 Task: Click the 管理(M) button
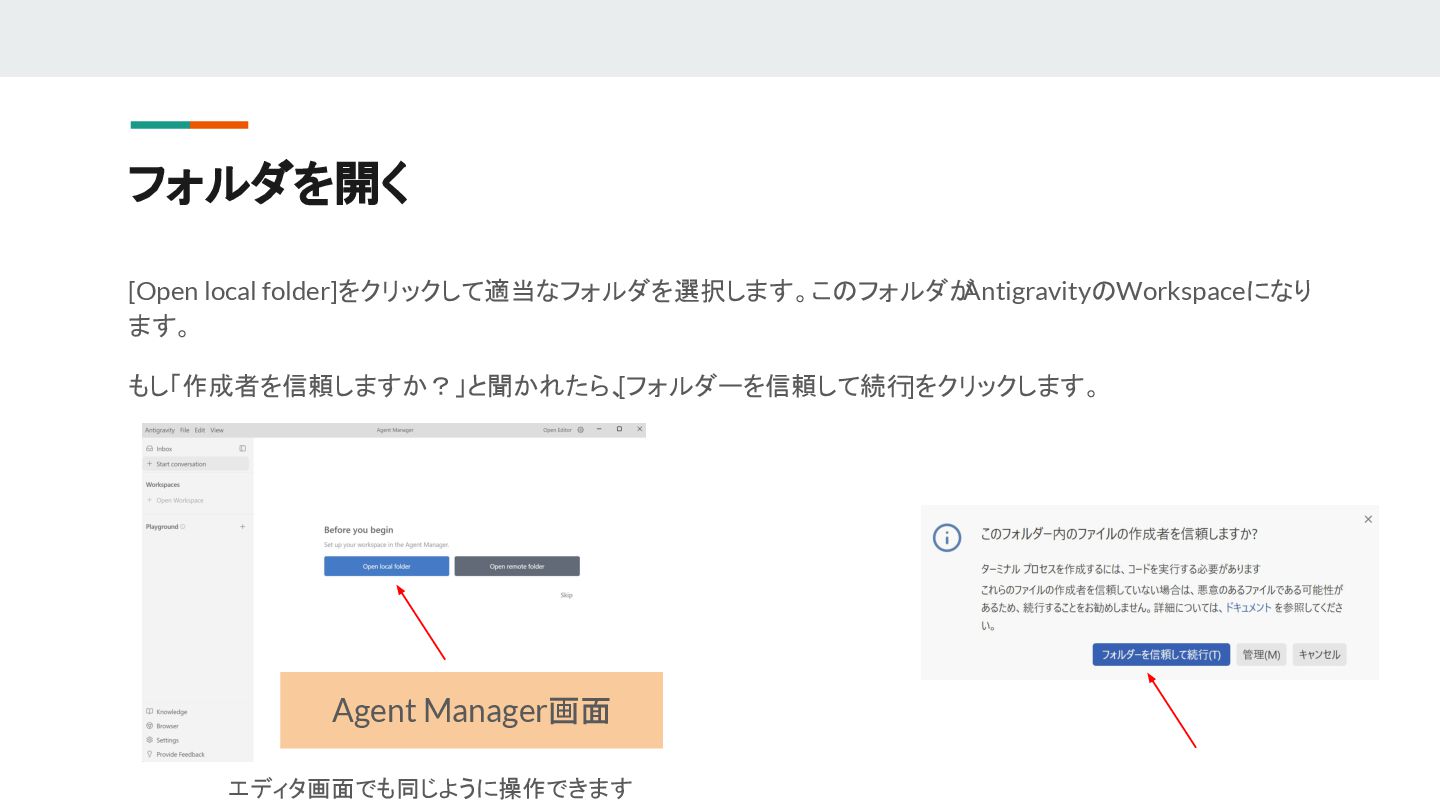pos(1261,655)
